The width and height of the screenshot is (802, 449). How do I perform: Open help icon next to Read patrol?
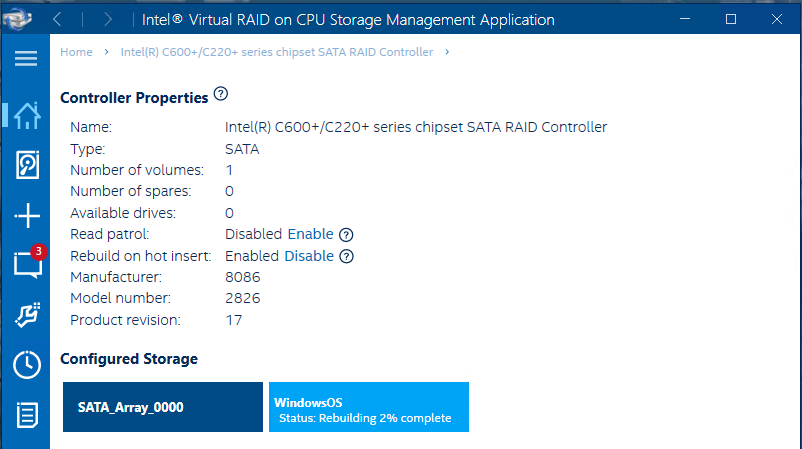click(x=346, y=235)
